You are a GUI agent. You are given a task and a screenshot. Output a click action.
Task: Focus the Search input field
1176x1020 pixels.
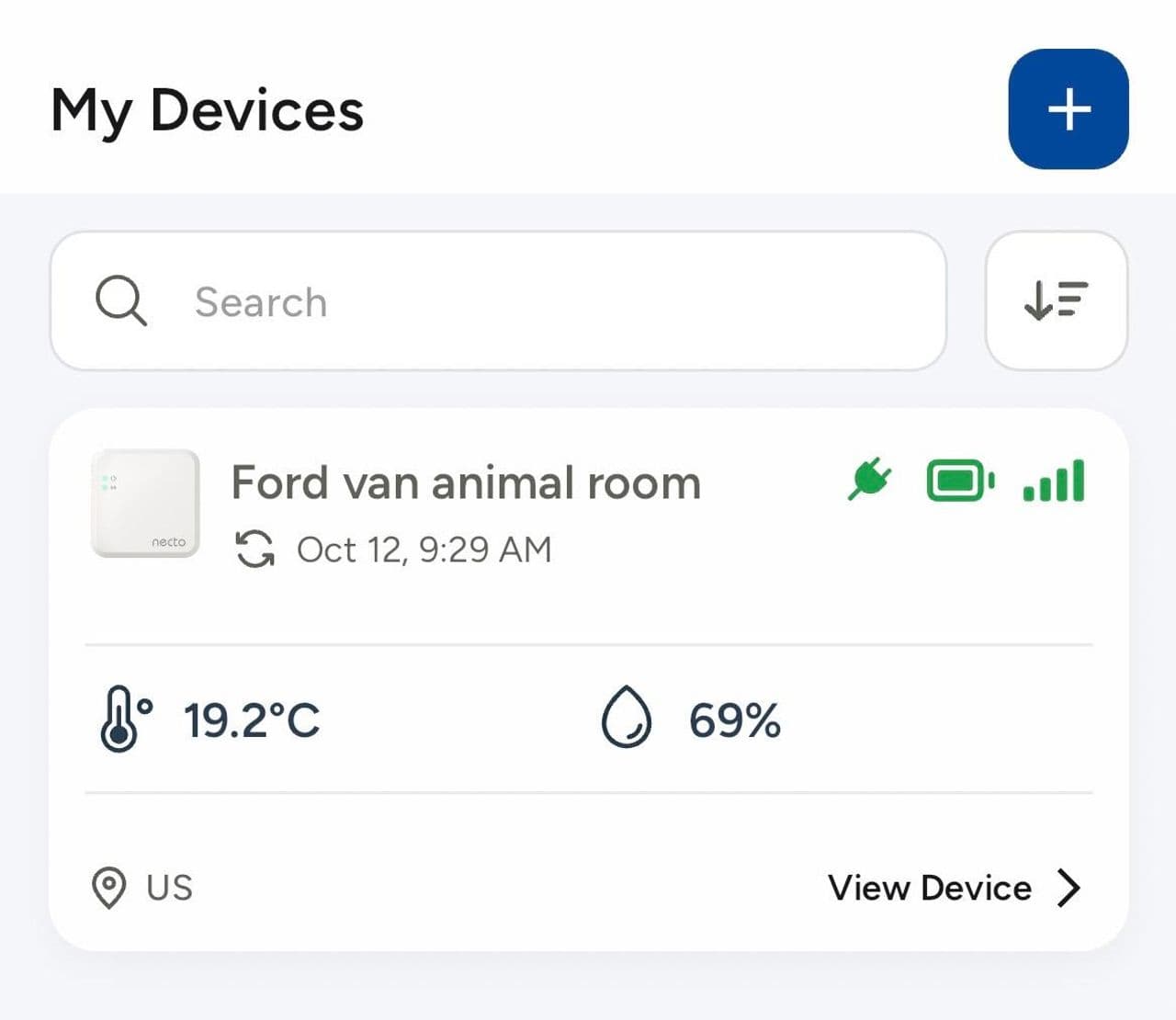click(x=551, y=301)
